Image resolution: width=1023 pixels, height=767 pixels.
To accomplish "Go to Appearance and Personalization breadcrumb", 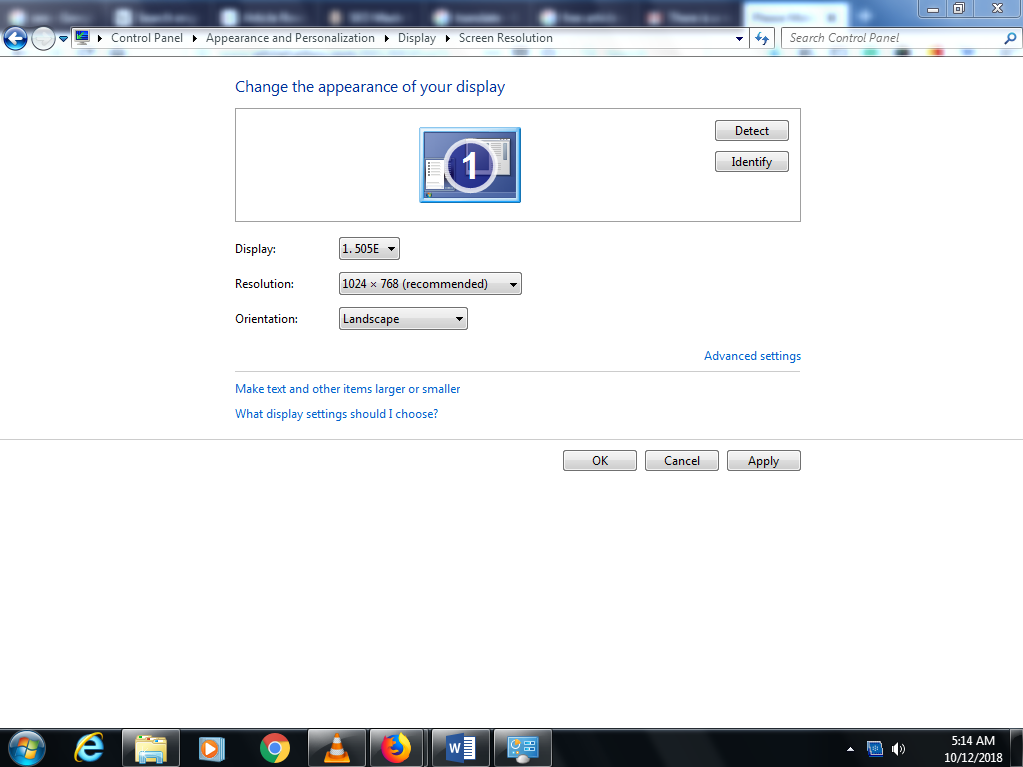I will 290,38.
